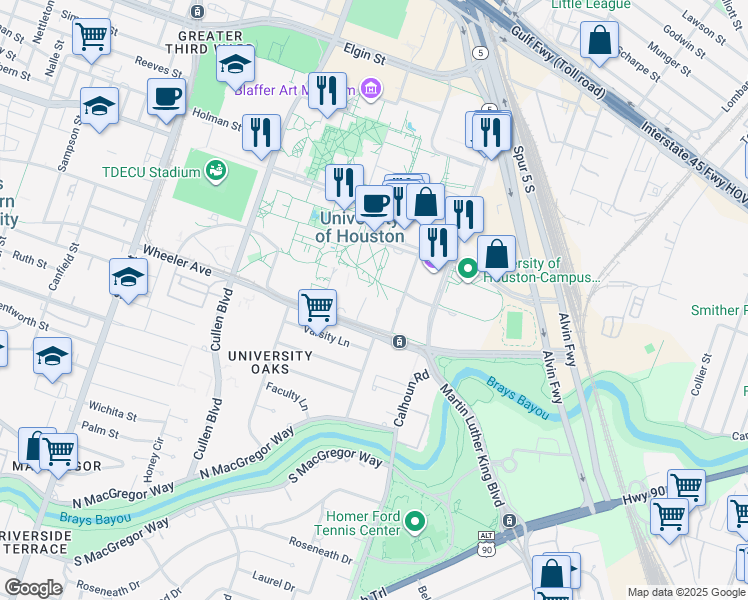Click the lower grocery cart marker below Hwy 90
The width and height of the screenshot is (748, 600).
point(669,518)
